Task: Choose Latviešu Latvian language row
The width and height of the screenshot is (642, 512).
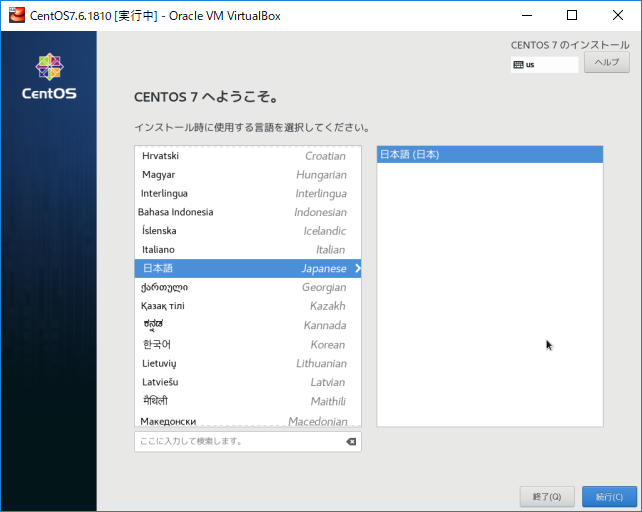Action: 248,382
